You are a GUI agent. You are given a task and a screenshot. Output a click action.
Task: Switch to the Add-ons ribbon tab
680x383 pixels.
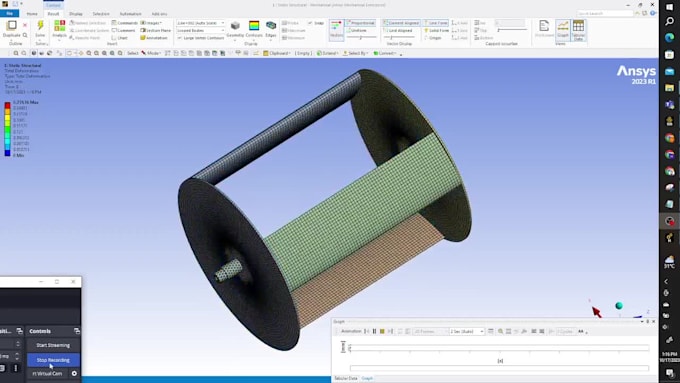159,14
